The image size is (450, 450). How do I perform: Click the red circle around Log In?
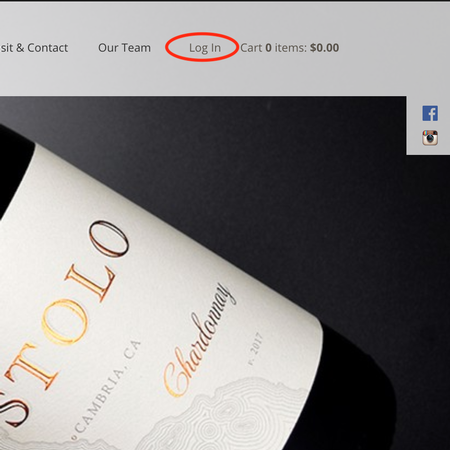(202, 47)
